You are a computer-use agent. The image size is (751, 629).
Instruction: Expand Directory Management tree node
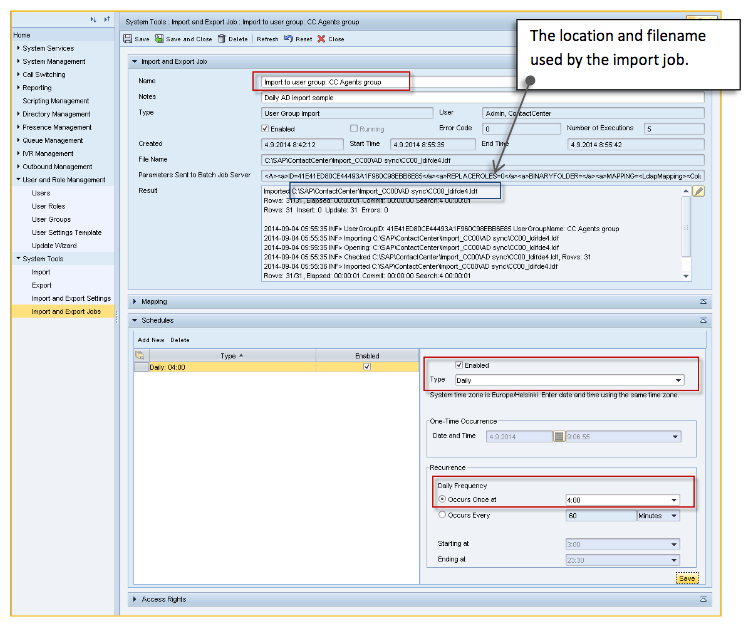click(18, 114)
